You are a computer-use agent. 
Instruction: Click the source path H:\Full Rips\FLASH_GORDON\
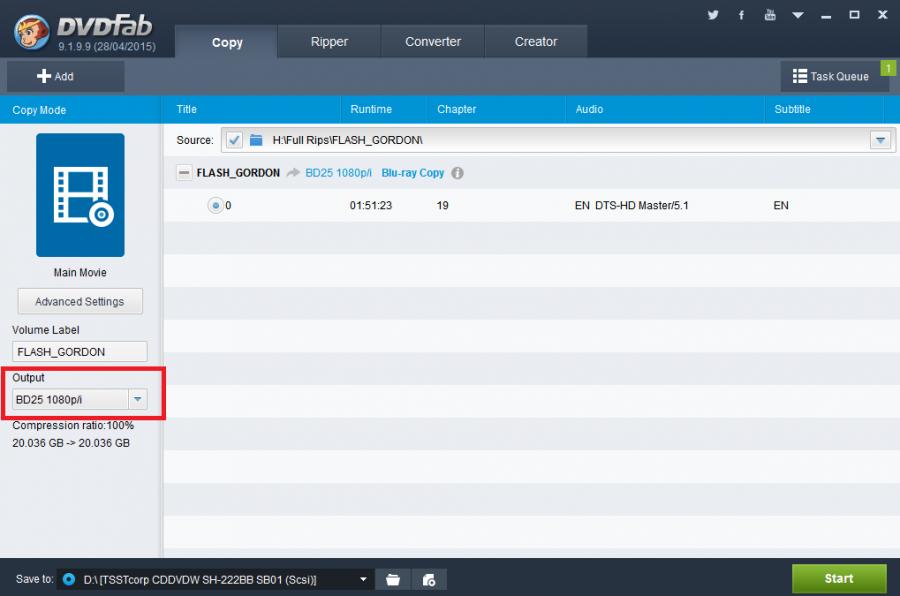coord(347,140)
